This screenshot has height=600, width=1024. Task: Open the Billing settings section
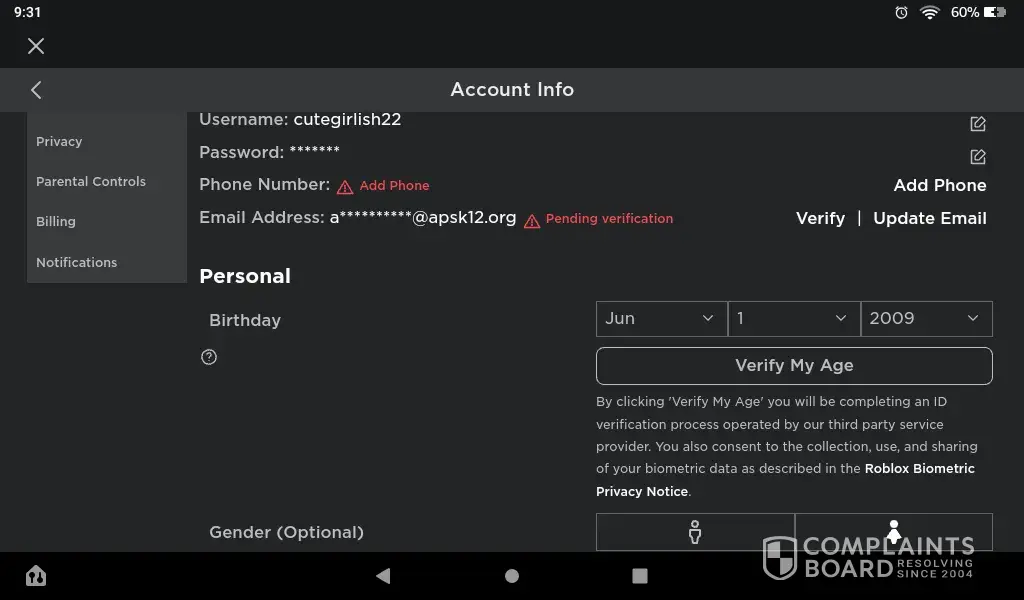(x=56, y=222)
